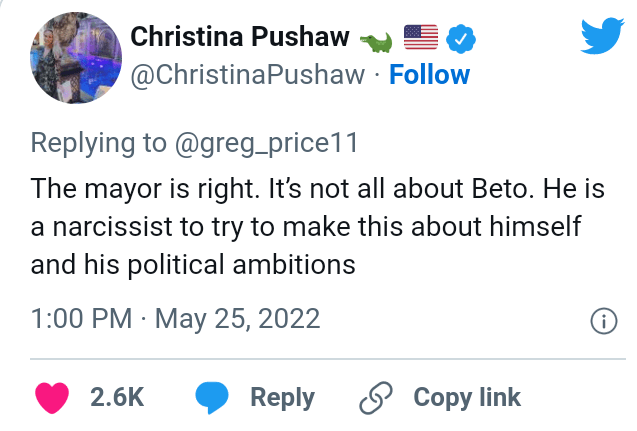Click the 2.6K likes count
The height and width of the screenshot is (431, 637).
point(117,397)
